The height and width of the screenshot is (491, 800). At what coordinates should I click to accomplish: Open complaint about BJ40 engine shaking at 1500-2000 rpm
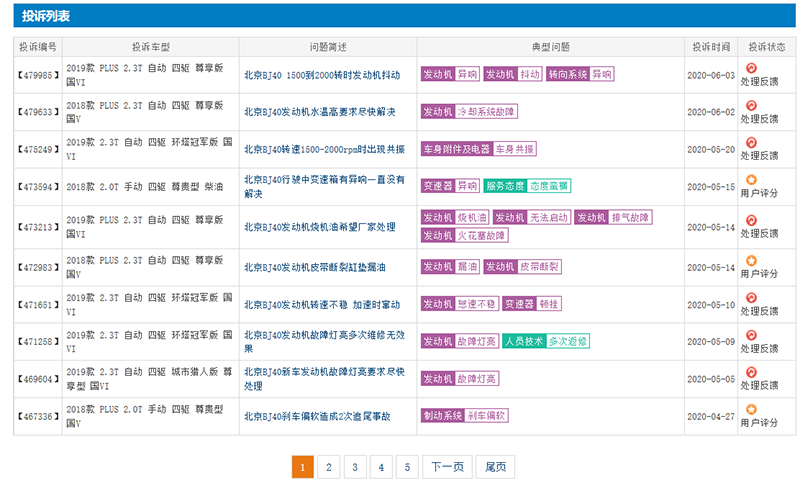322,75
